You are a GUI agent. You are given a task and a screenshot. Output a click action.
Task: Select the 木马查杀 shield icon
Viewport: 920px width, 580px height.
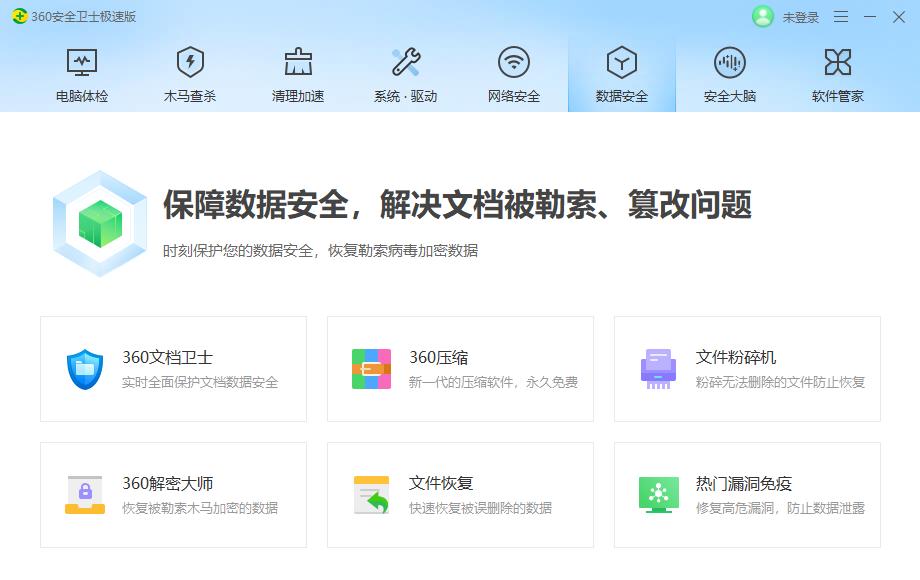[189, 62]
